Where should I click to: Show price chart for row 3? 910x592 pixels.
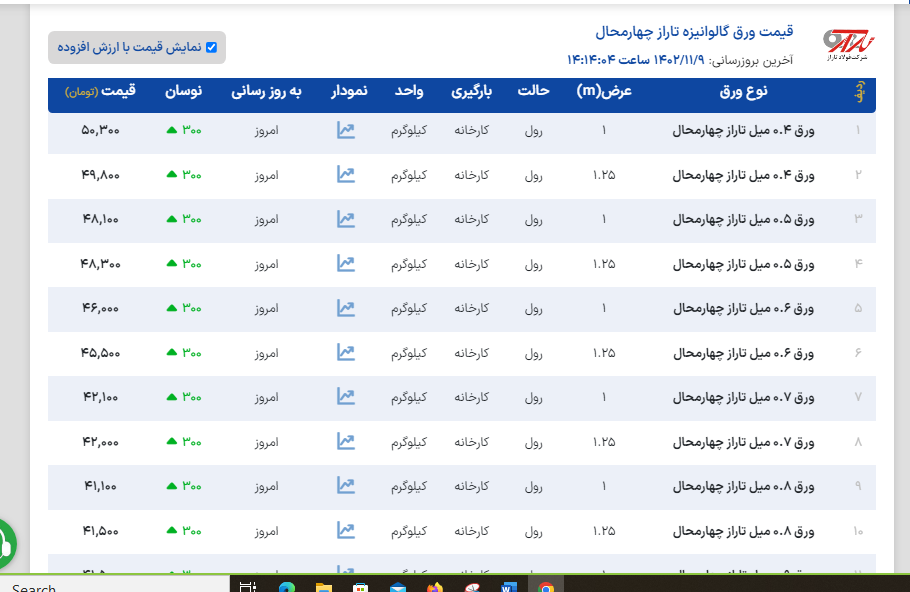tap(346, 219)
